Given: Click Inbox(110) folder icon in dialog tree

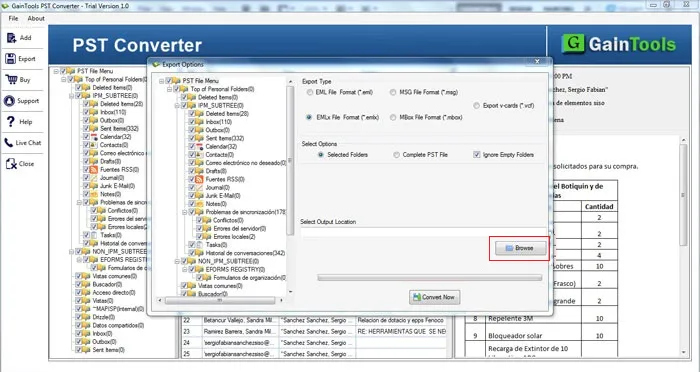Looking at the screenshot, I should click(x=200, y=122).
